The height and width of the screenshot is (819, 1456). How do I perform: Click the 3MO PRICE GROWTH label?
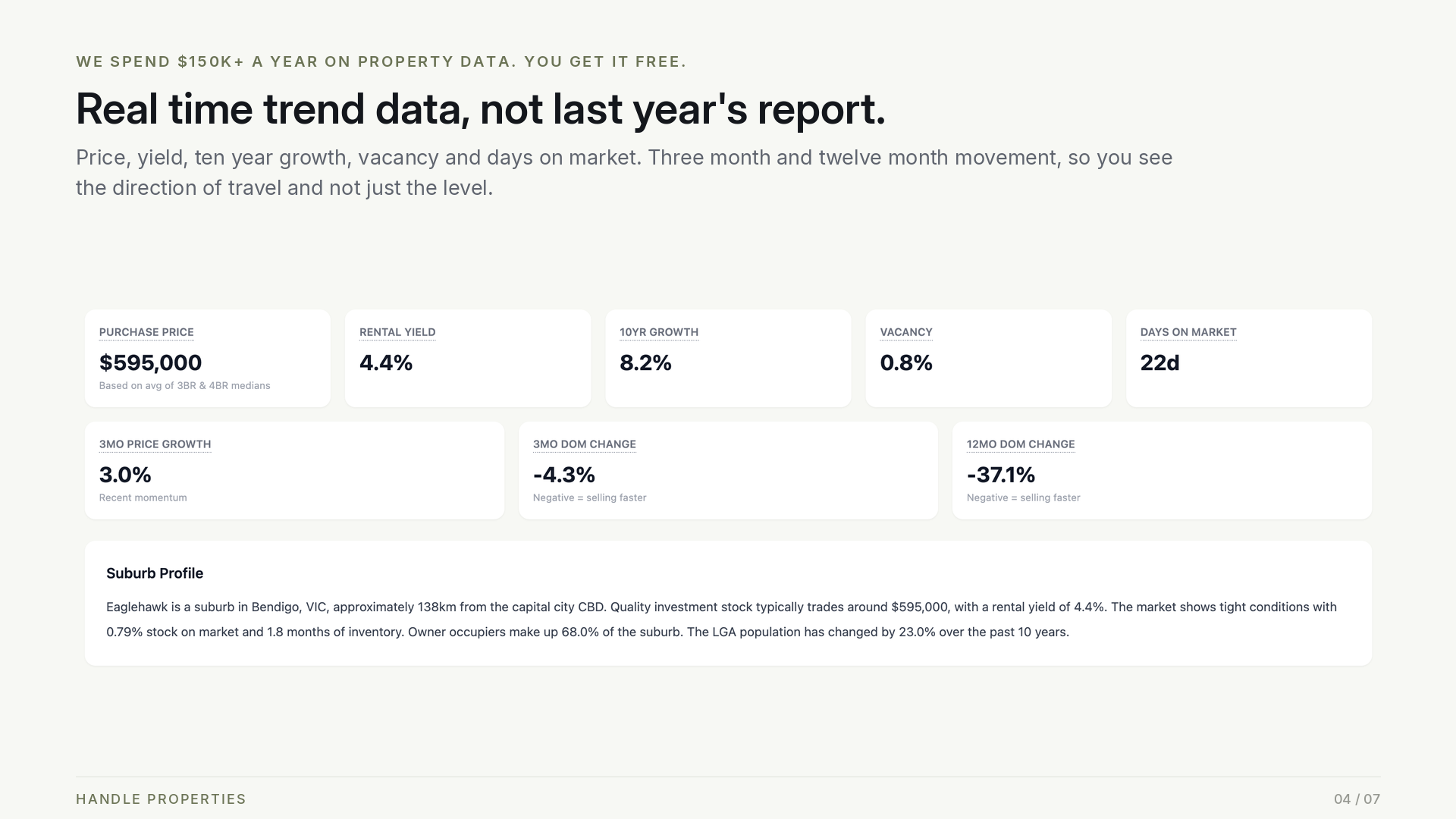tap(155, 444)
